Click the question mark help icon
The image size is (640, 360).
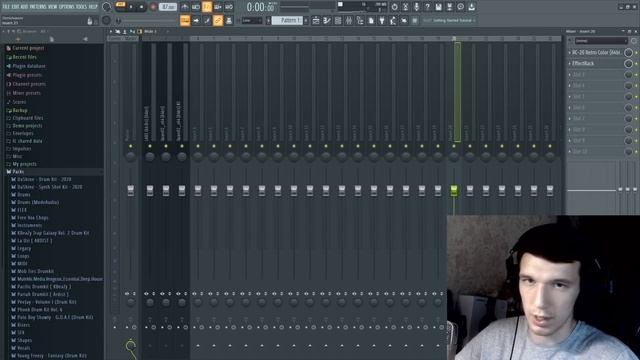(x=427, y=7)
